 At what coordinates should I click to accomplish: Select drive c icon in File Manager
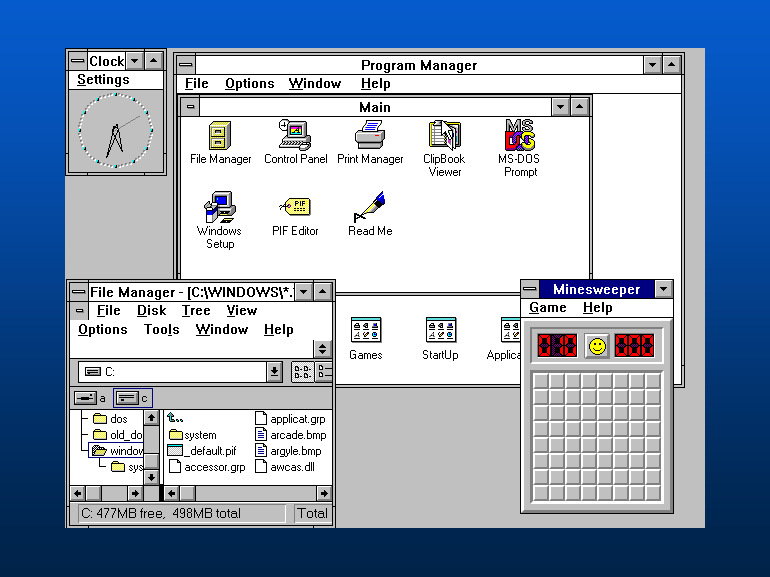133,398
